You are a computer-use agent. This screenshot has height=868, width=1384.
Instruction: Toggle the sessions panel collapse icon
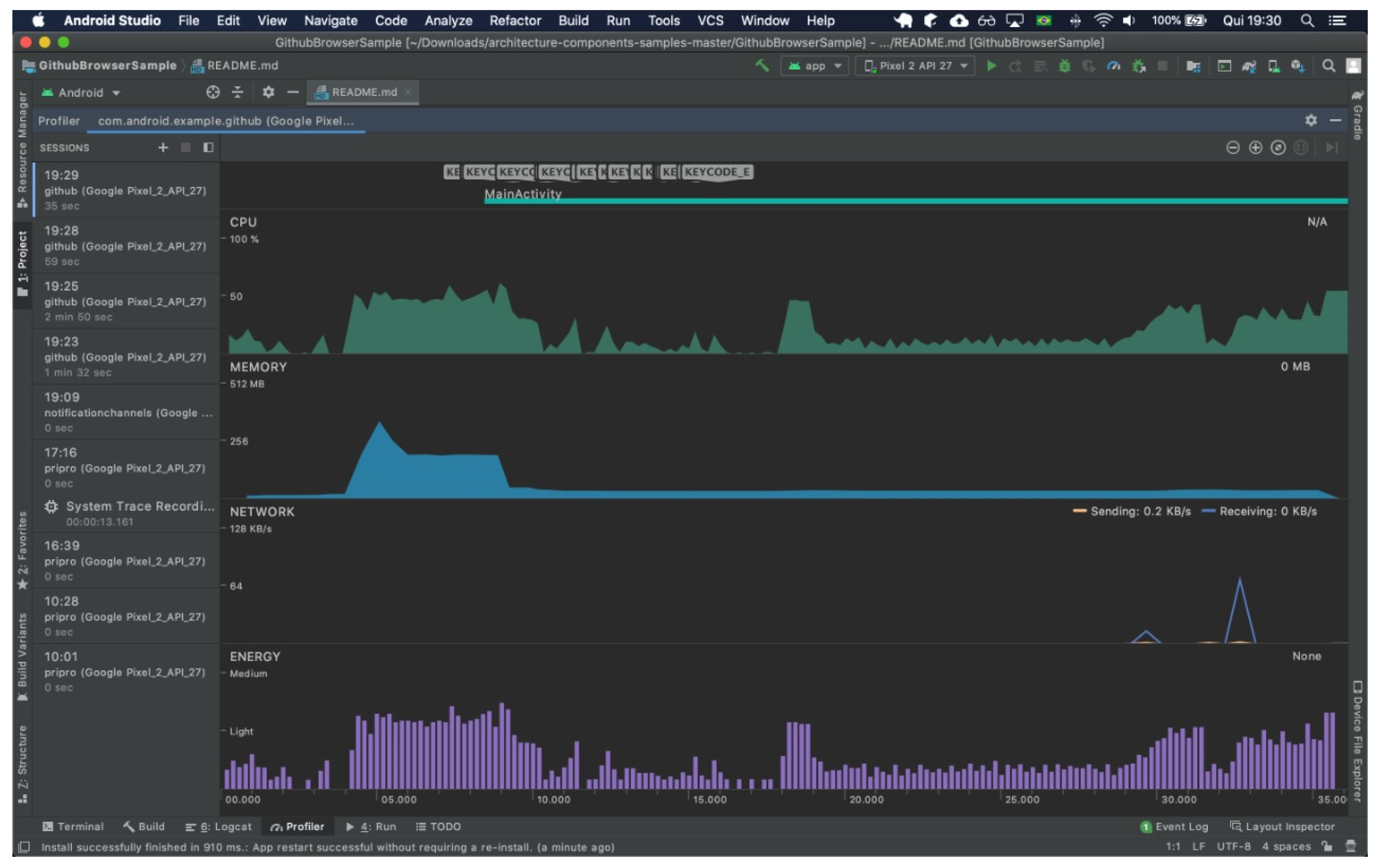(209, 147)
